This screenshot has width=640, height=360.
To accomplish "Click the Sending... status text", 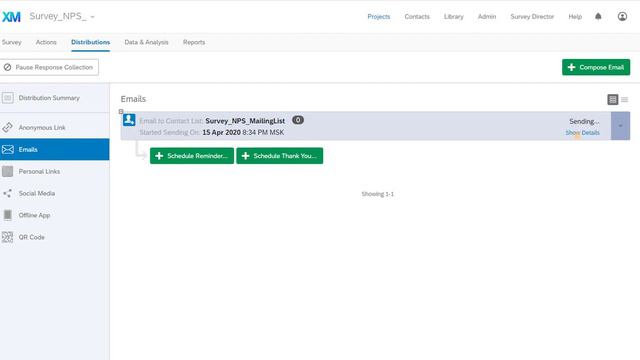I will coord(584,121).
